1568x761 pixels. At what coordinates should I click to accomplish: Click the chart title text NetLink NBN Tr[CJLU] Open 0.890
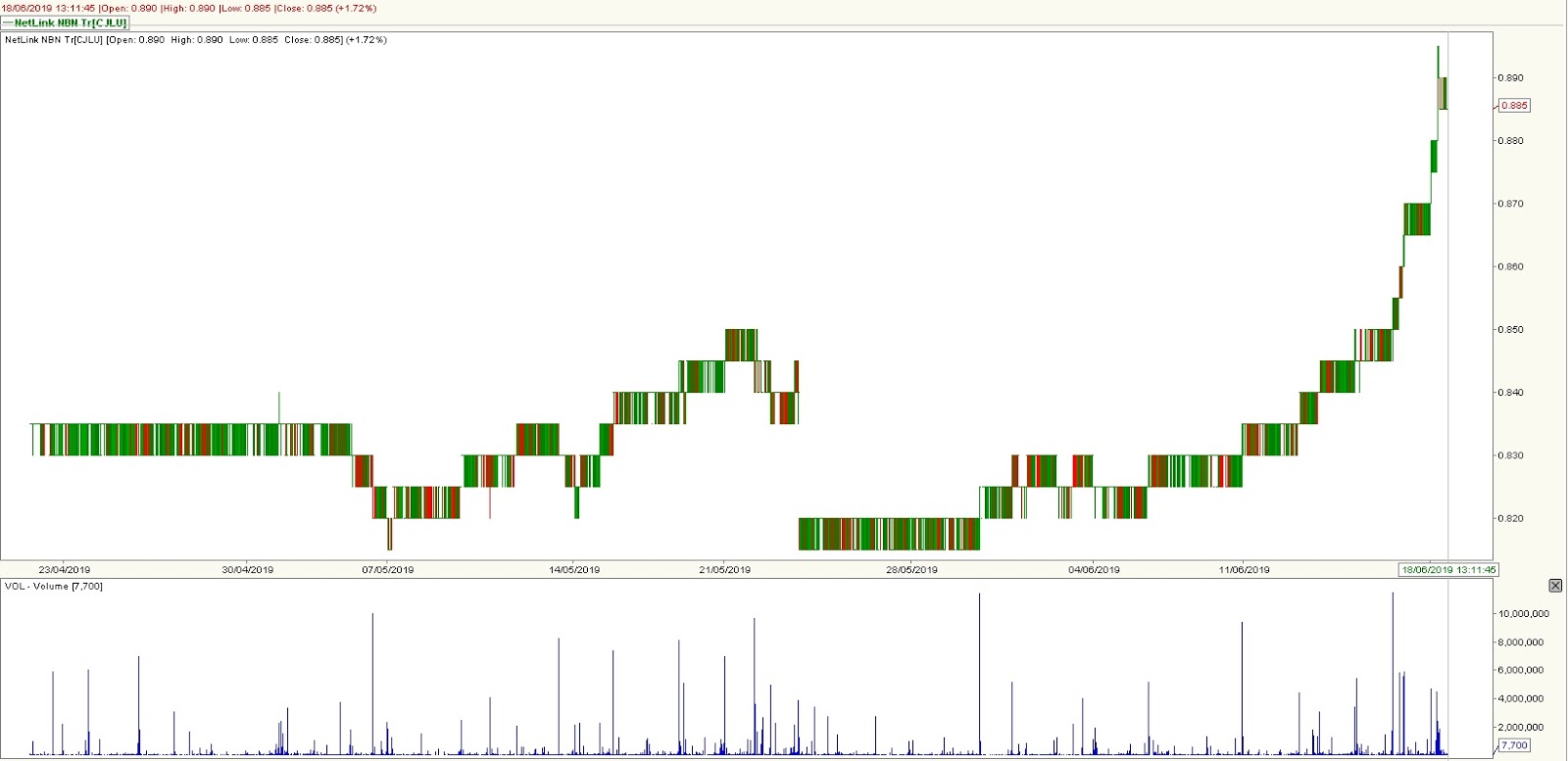pyautogui.click(x=196, y=40)
